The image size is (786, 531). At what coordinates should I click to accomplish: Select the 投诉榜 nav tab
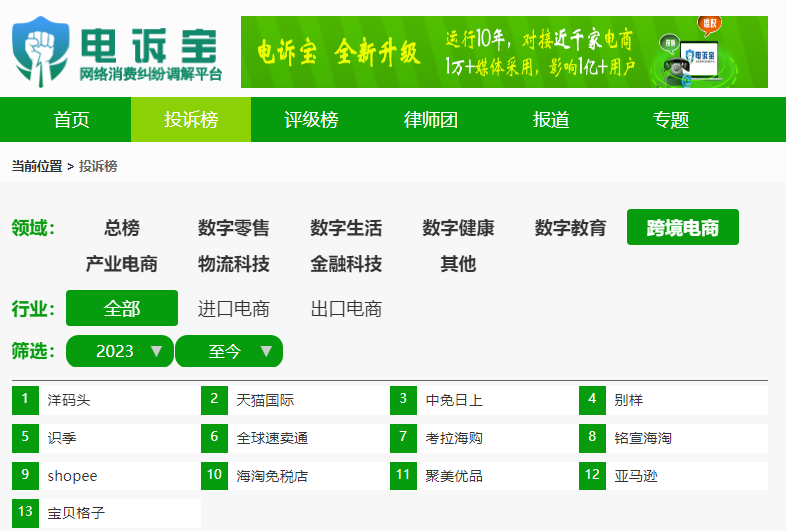[x=191, y=120]
